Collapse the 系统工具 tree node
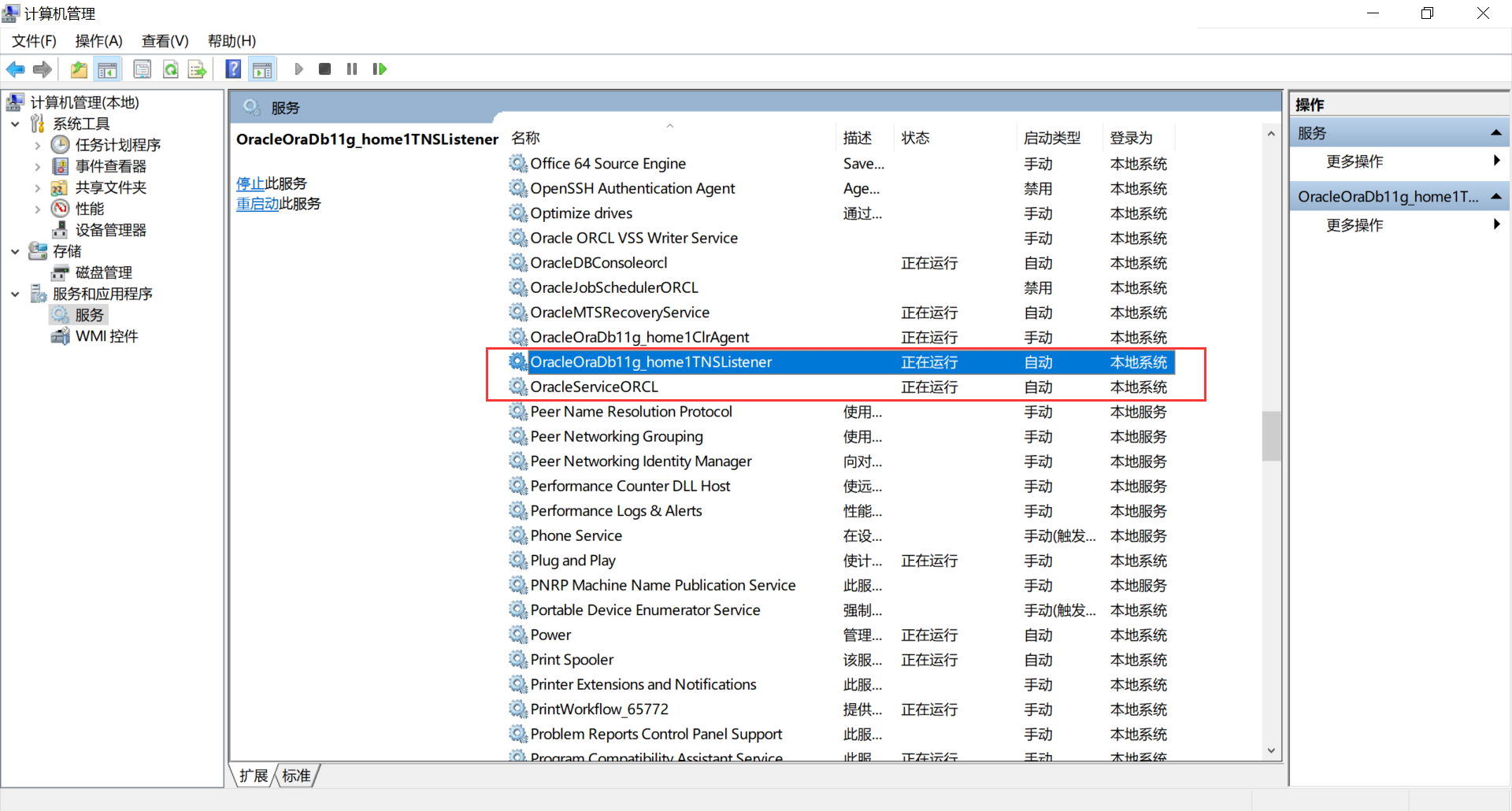Image resolution: width=1512 pixels, height=811 pixels. 15,124
